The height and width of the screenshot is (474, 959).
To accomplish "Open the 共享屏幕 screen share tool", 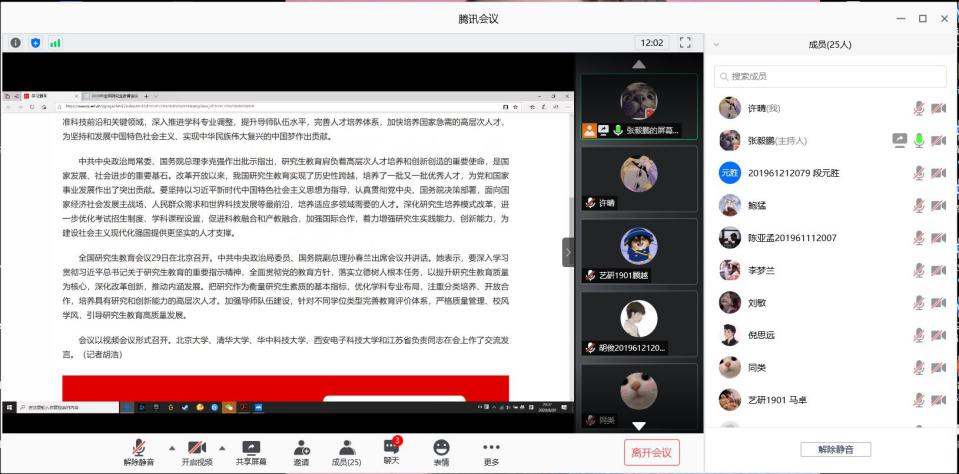I will pos(251,452).
